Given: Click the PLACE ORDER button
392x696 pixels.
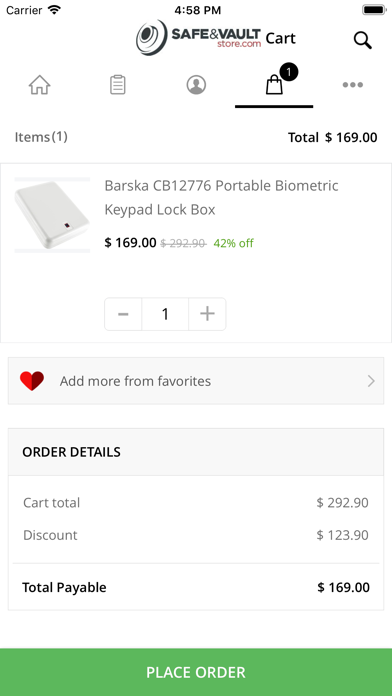Looking at the screenshot, I should click(196, 672).
